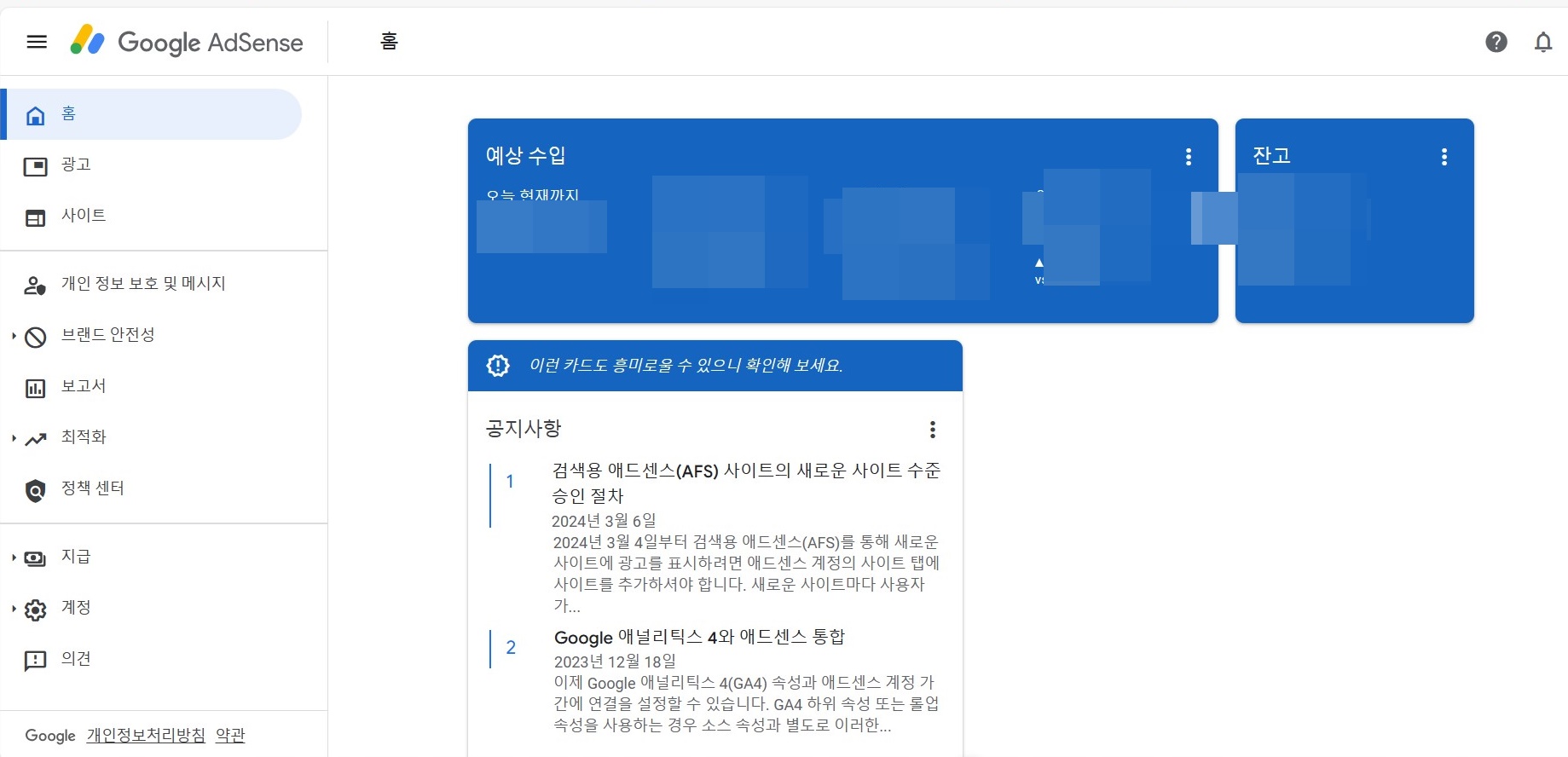
Task: Click announcement number 1
Action: pyautogui.click(x=510, y=482)
